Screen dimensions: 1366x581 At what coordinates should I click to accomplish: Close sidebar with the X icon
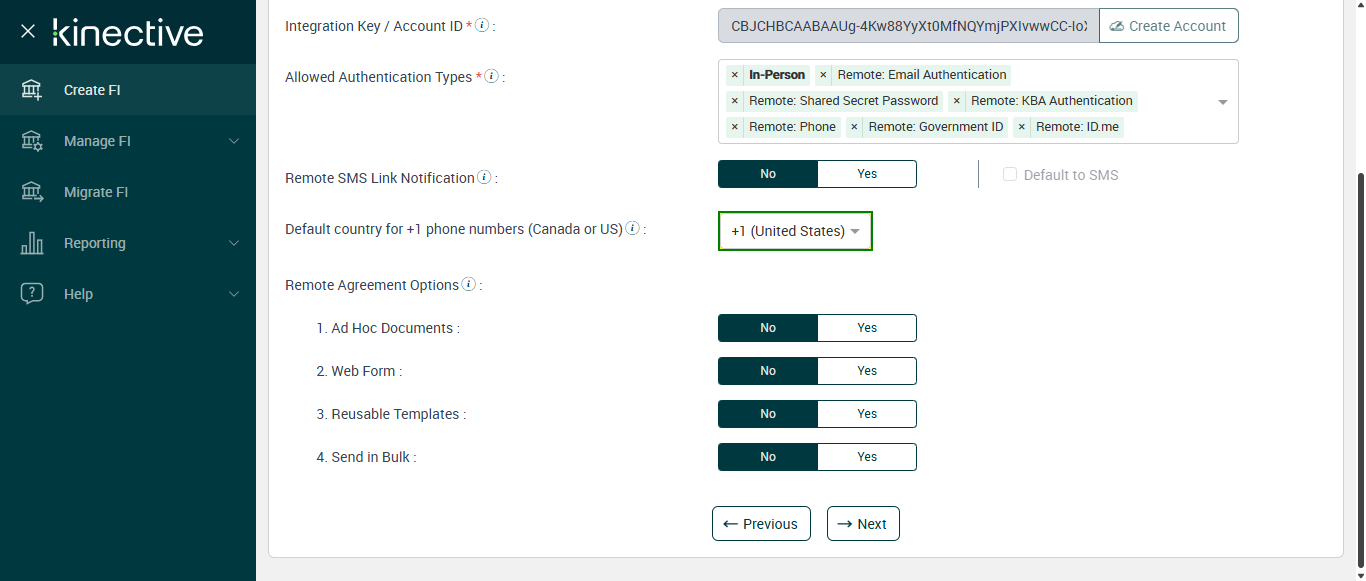pos(28,32)
